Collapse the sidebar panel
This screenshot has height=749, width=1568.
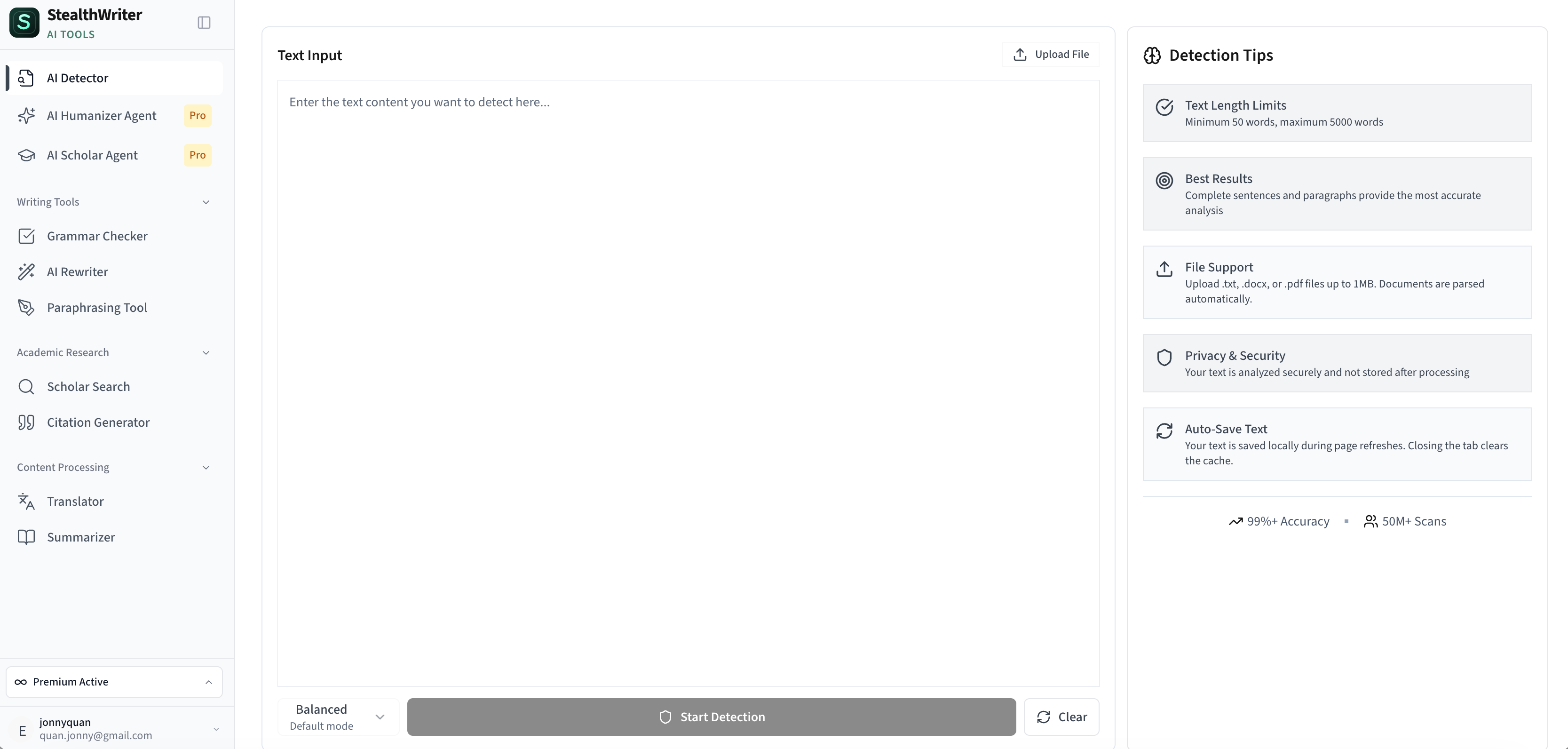pyautogui.click(x=203, y=23)
